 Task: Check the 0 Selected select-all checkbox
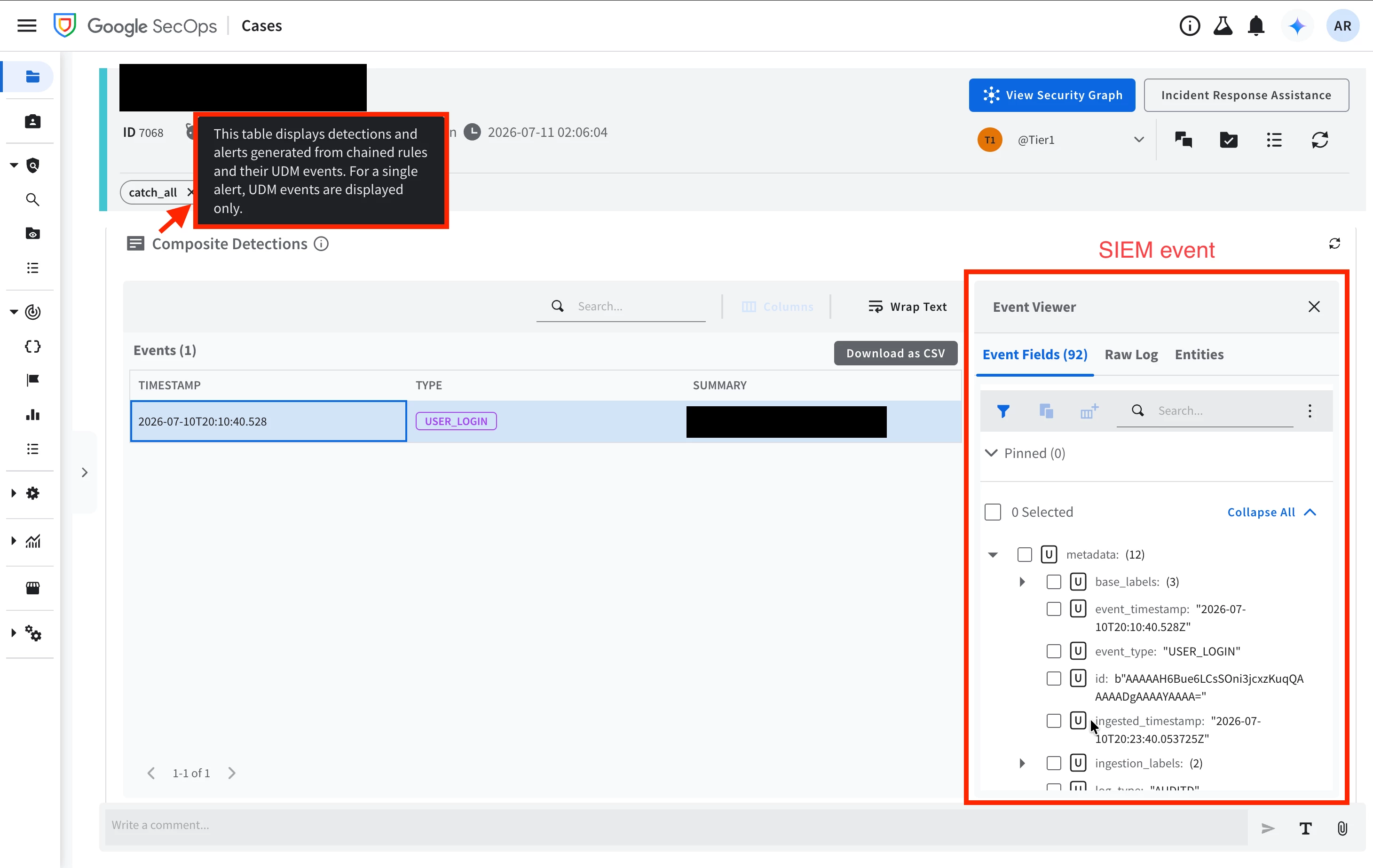pyautogui.click(x=993, y=512)
